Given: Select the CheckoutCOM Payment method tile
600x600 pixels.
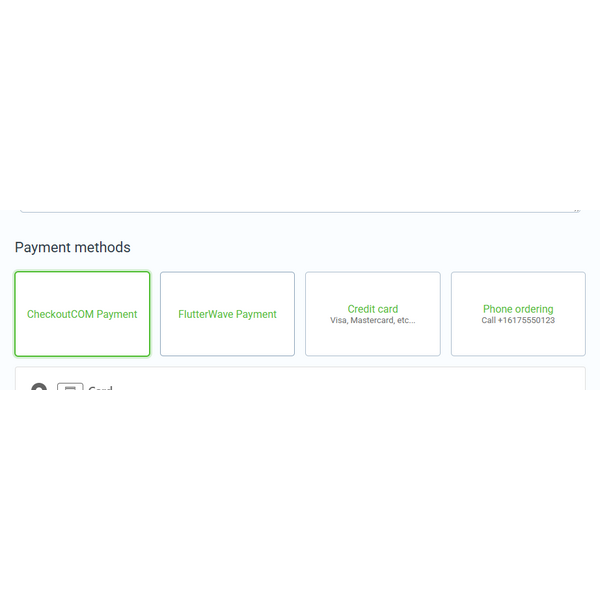Looking at the screenshot, I should (82, 314).
